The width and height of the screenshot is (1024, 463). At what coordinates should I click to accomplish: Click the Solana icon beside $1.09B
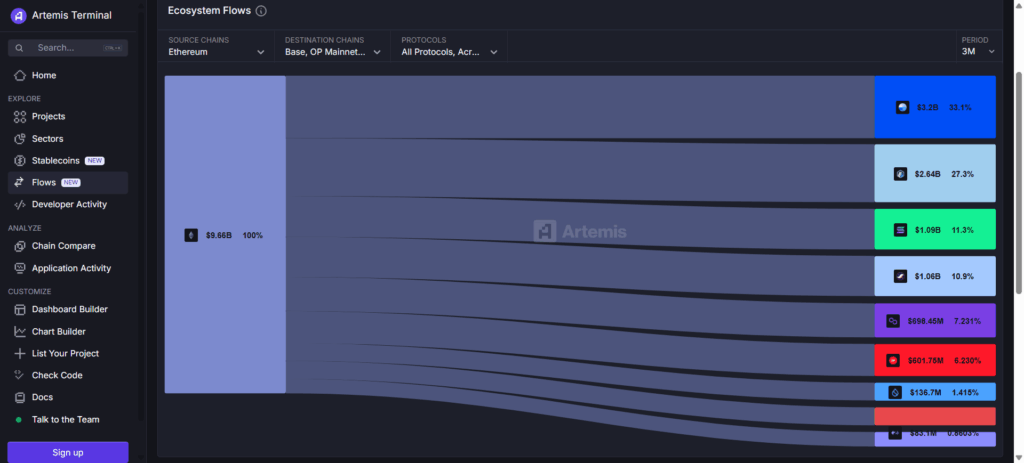901,230
